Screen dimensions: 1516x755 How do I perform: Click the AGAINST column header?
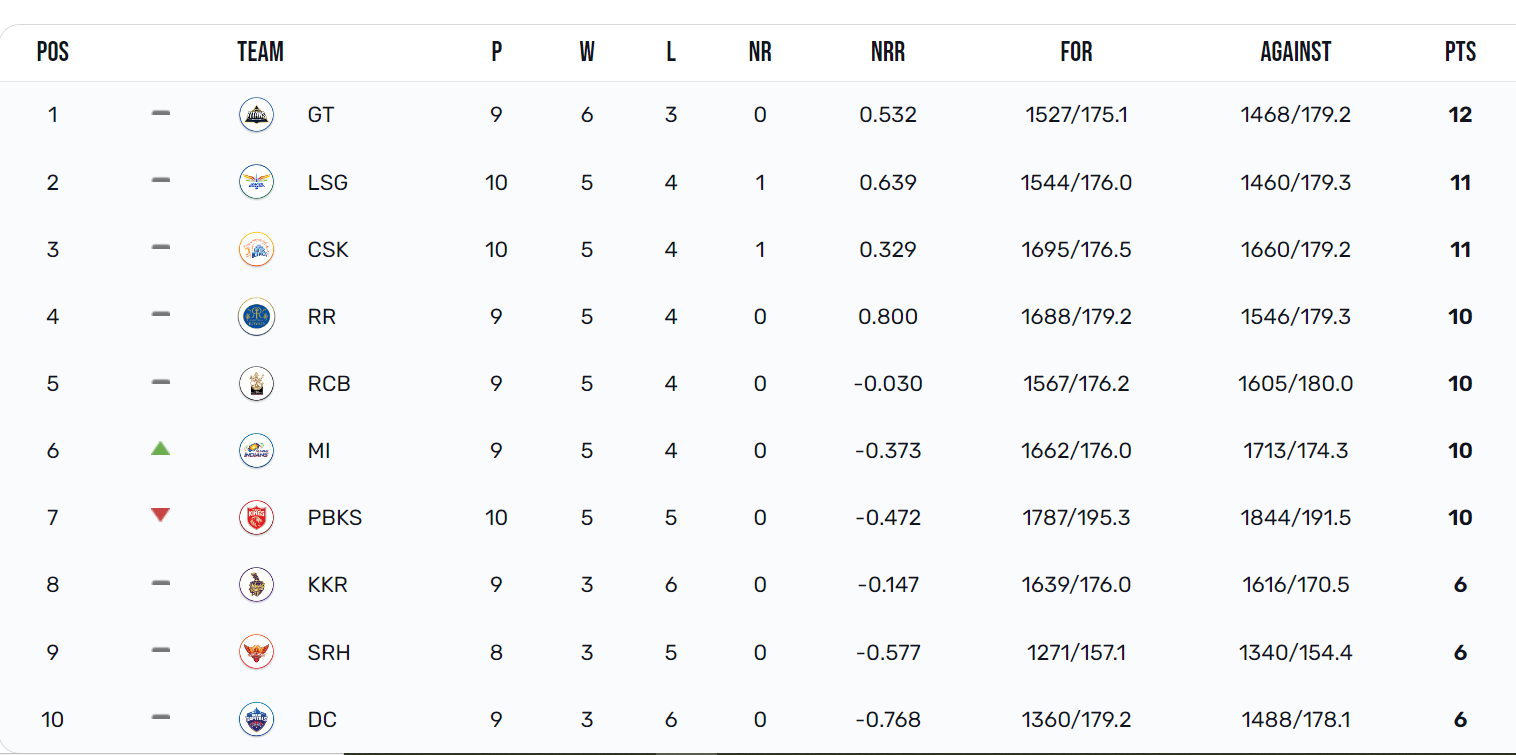tap(1295, 52)
